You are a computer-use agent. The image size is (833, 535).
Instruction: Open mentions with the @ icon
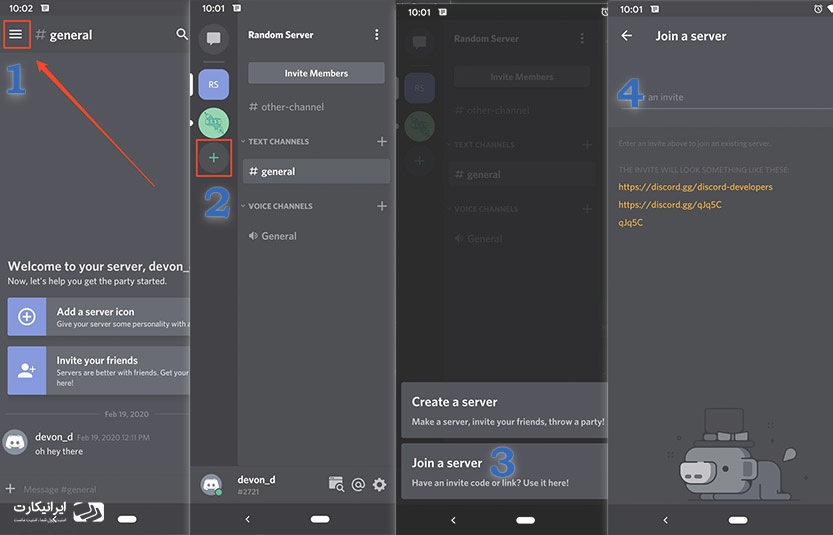pyautogui.click(x=359, y=485)
